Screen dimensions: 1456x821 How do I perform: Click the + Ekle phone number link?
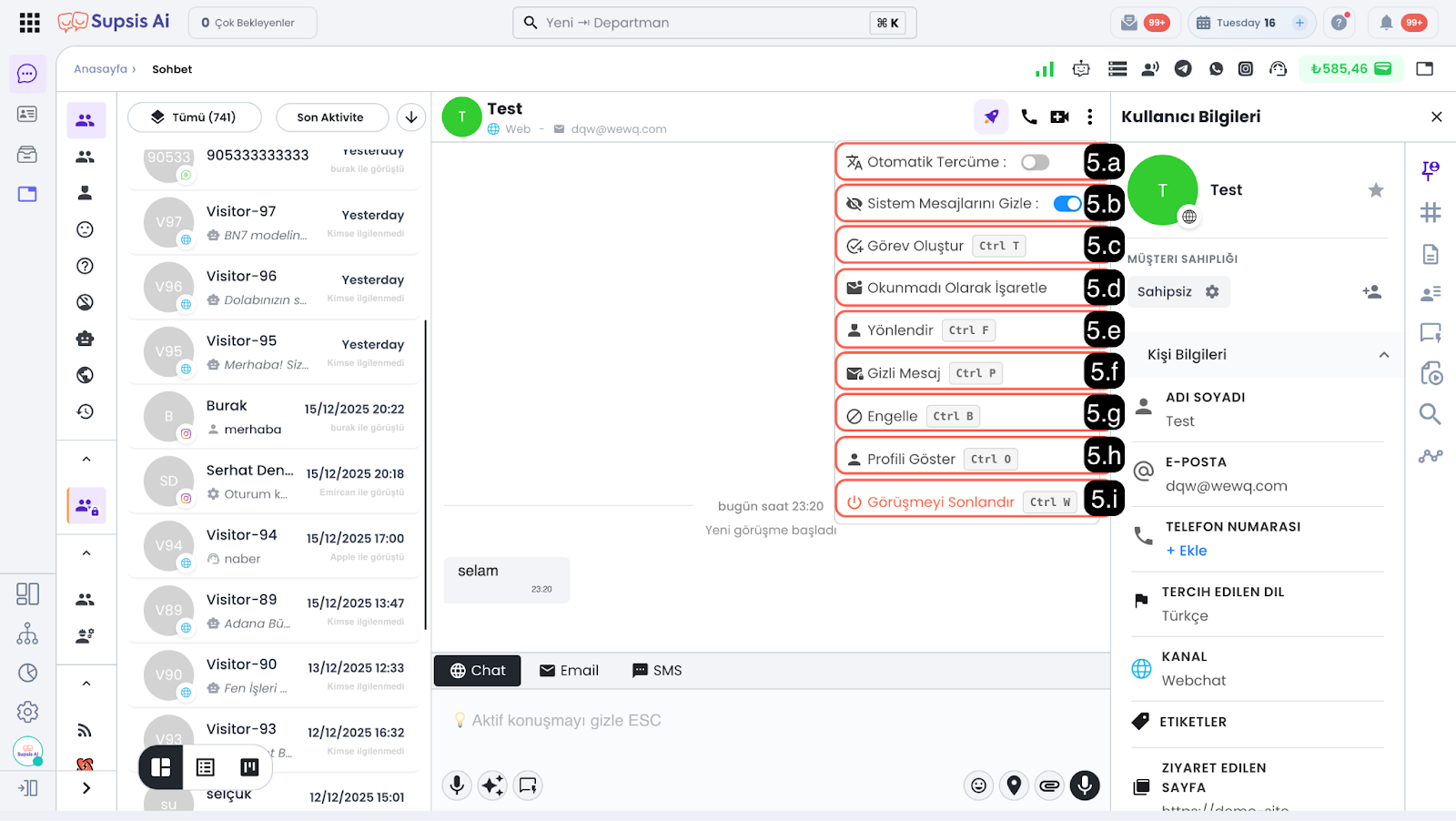point(1187,551)
